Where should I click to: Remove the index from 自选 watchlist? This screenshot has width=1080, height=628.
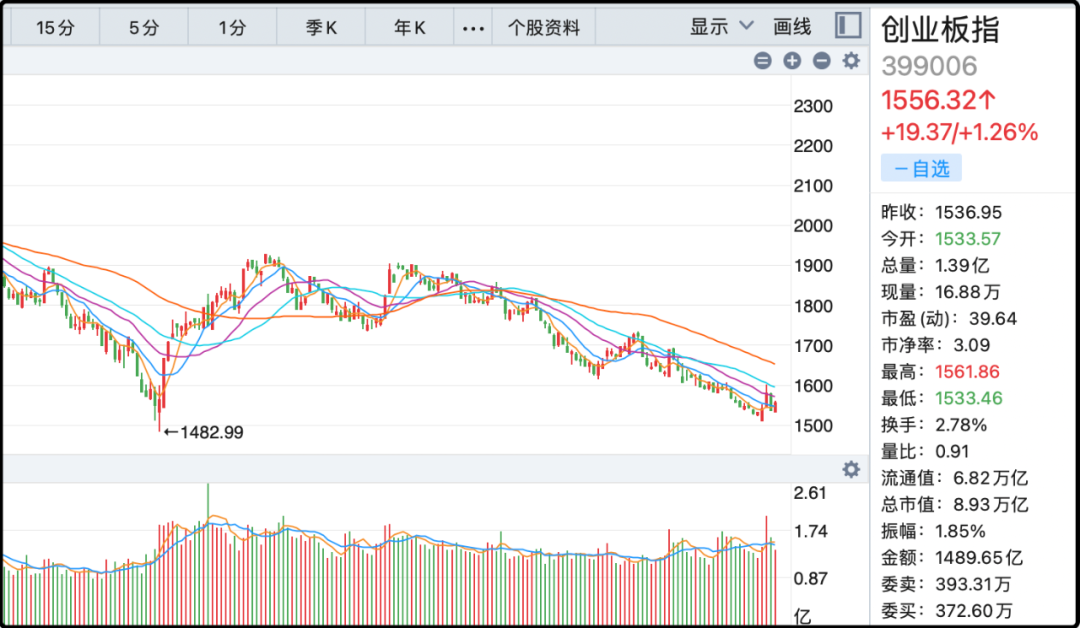pos(921,169)
